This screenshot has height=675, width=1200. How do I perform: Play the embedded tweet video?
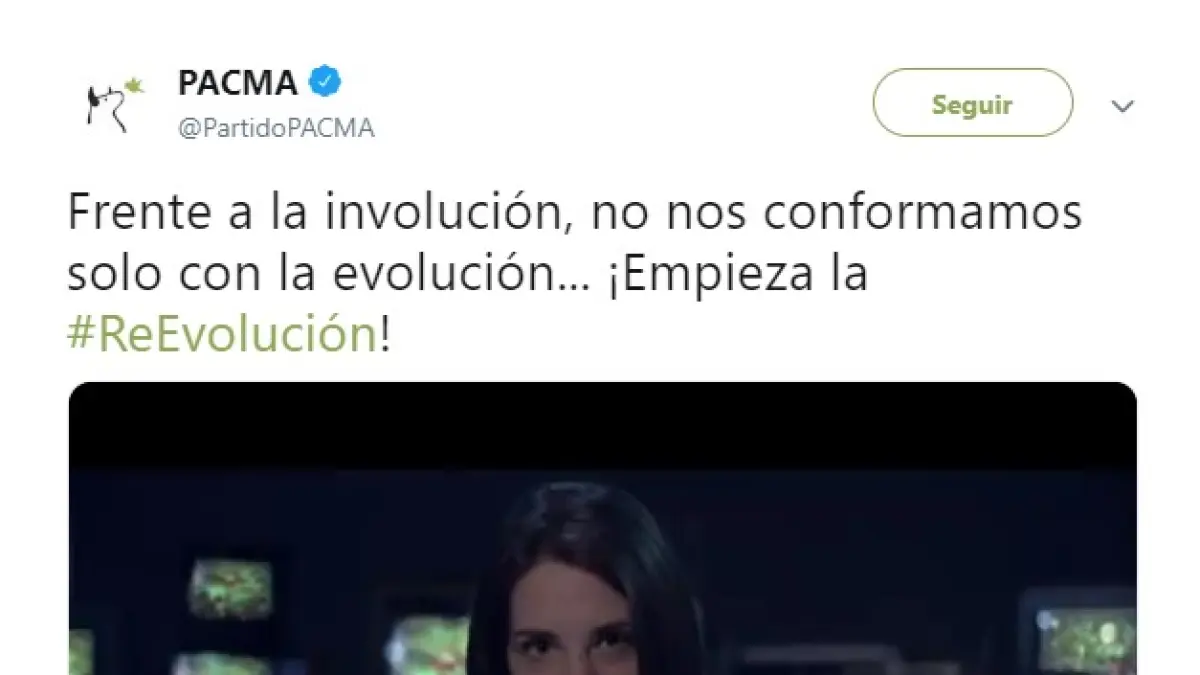(602, 528)
